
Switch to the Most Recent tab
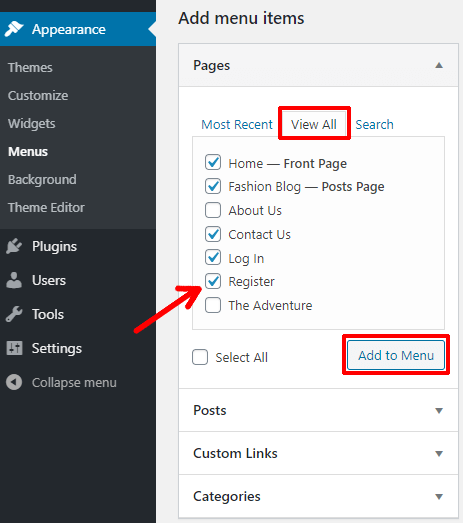(237, 124)
